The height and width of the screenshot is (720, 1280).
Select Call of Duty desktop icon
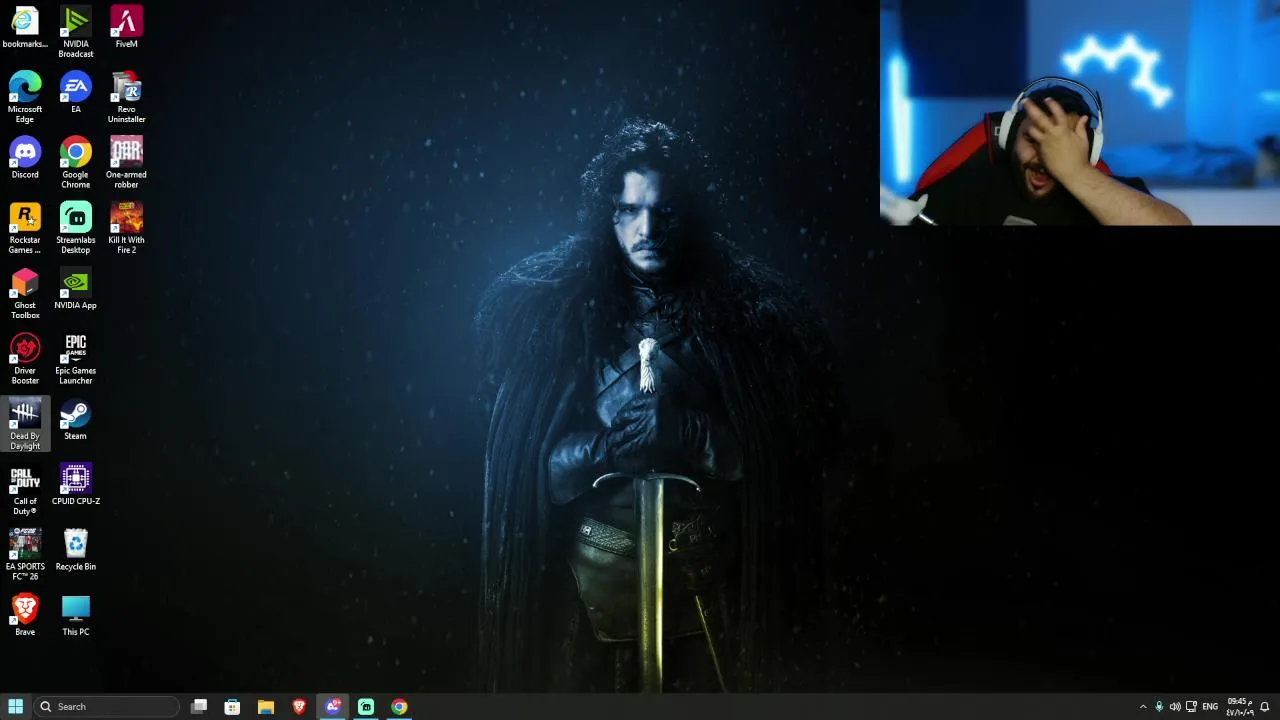click(x=25, y=489)
